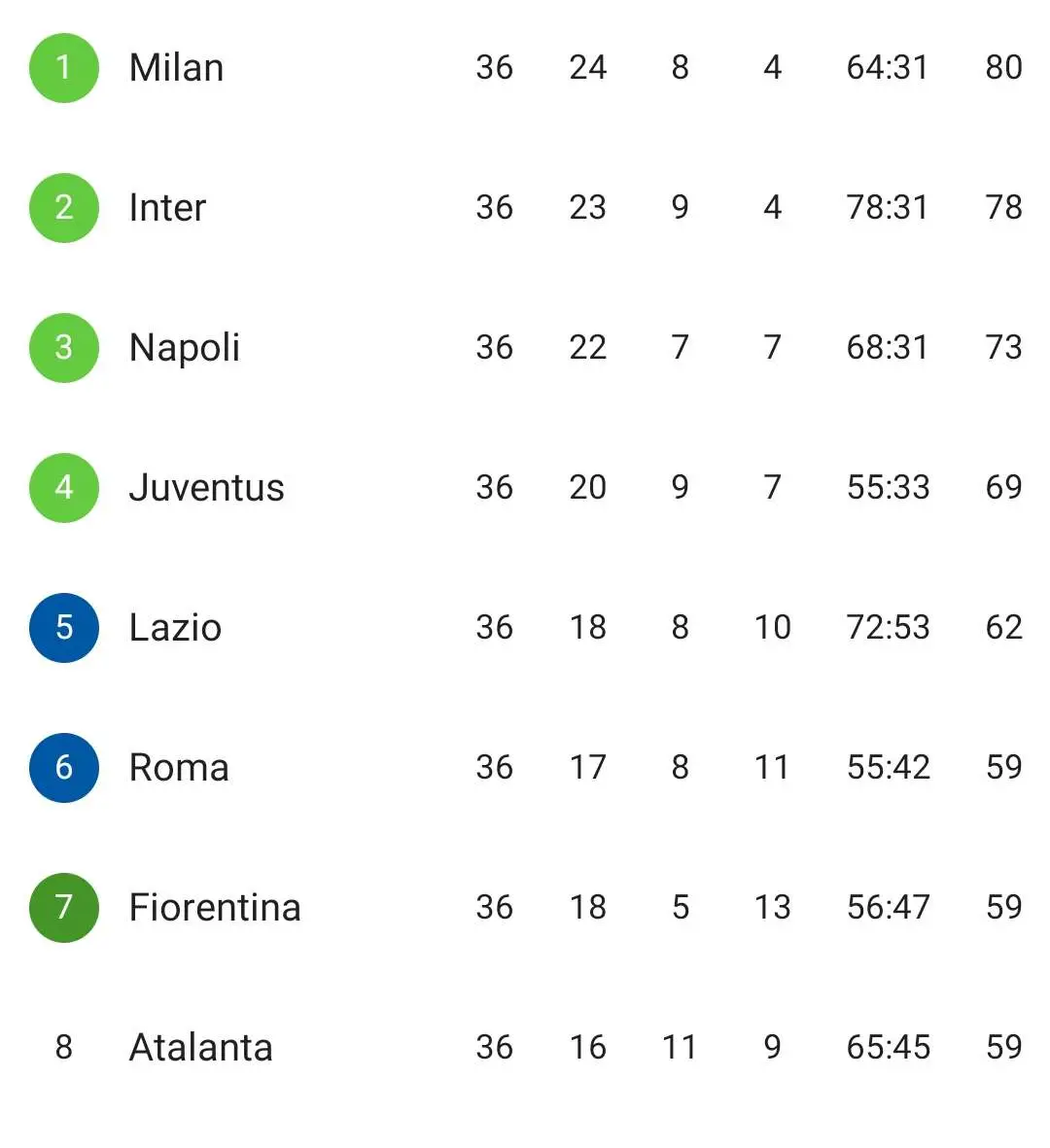Viewport: 1050px width, 1148px height.
Task: Click the green position 4 badge
Action: click(x=64, y=488)
